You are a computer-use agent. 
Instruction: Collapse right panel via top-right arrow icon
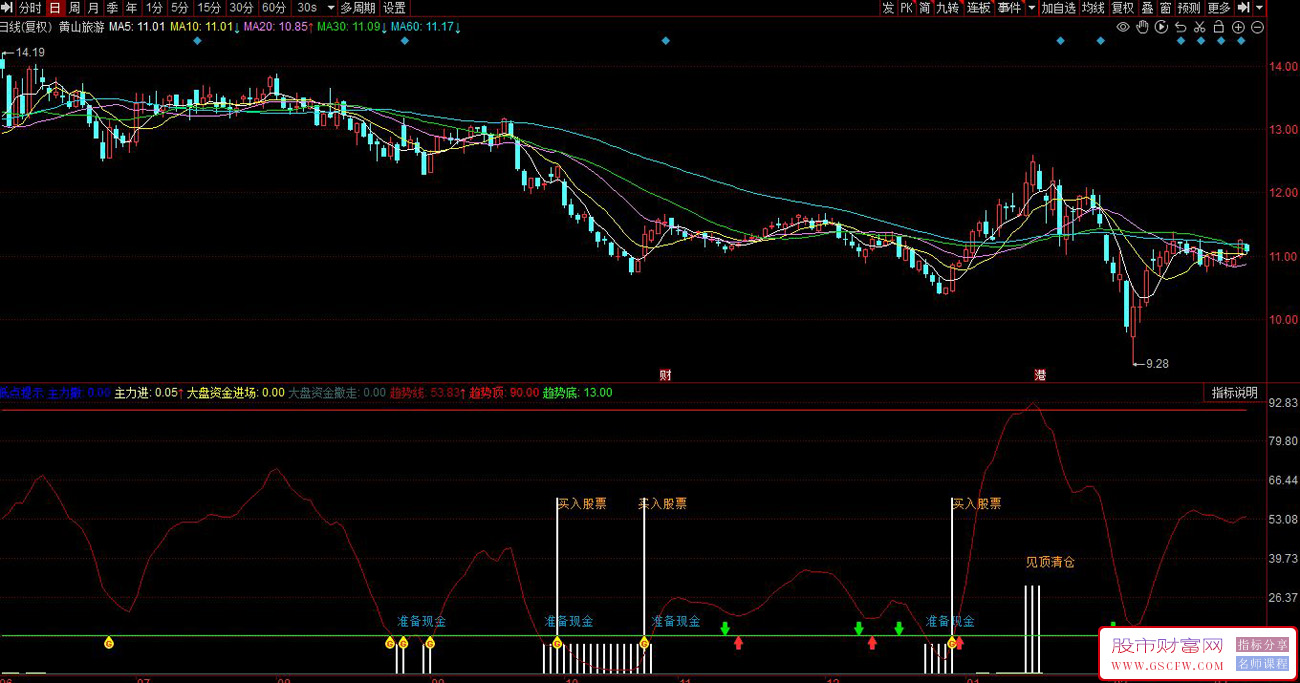[x=1244, y=8]
